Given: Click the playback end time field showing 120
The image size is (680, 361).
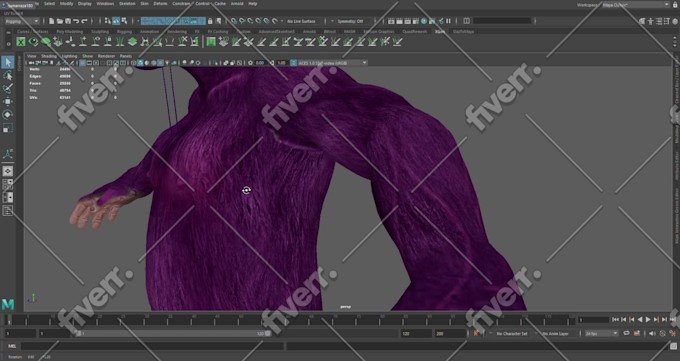Looking at the screenshot, I should point(415,333).
